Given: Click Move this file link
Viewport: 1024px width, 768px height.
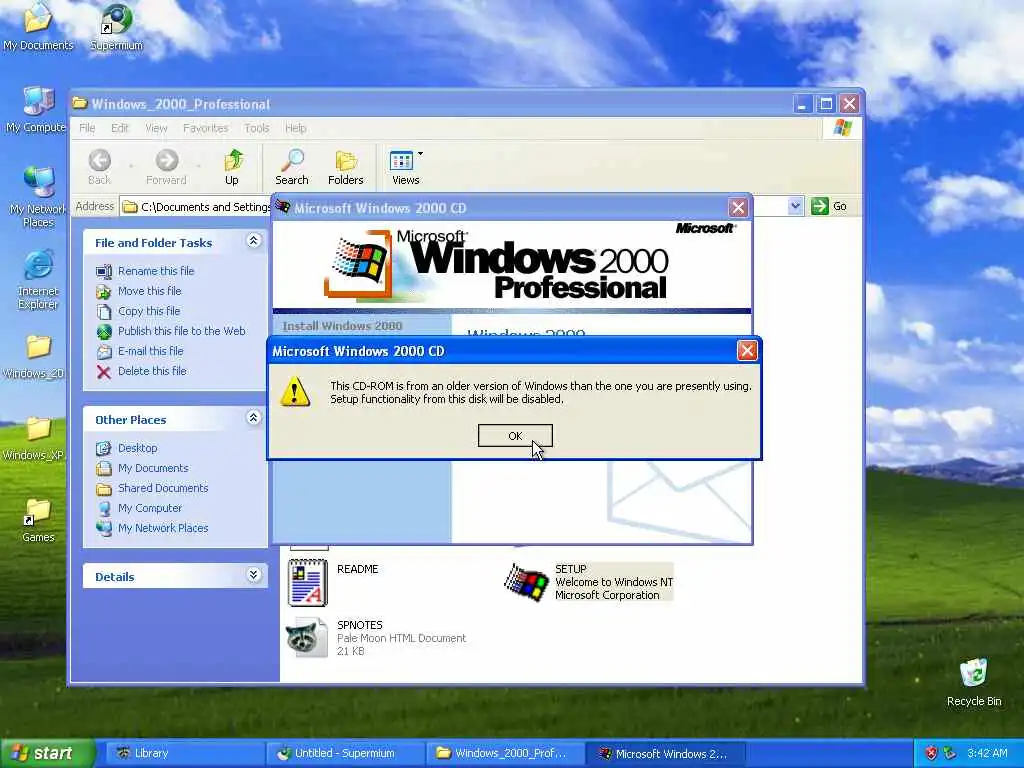Looking at the screenshot, I should 150,291.
